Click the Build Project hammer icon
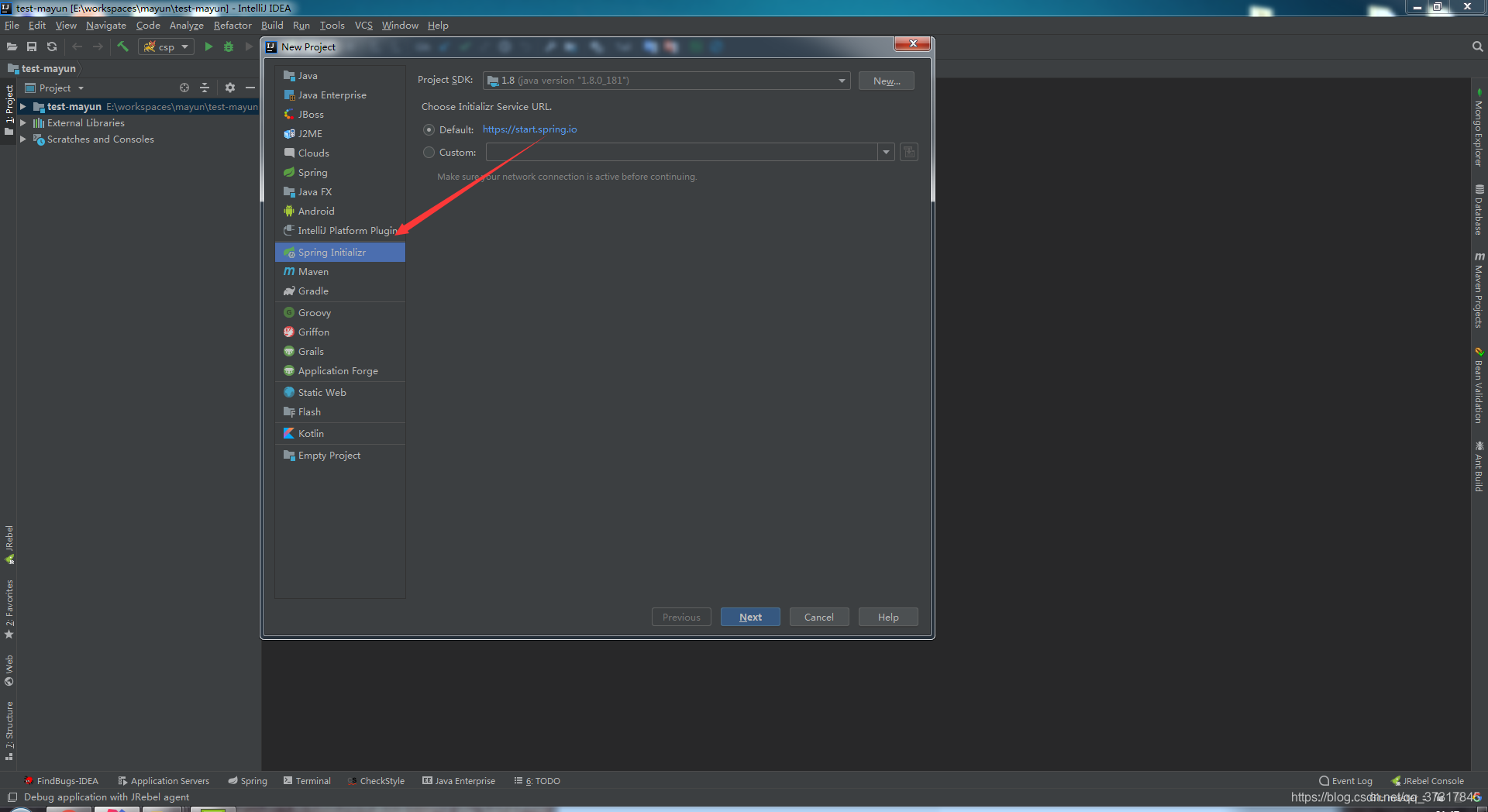 (x=122, y=46)
